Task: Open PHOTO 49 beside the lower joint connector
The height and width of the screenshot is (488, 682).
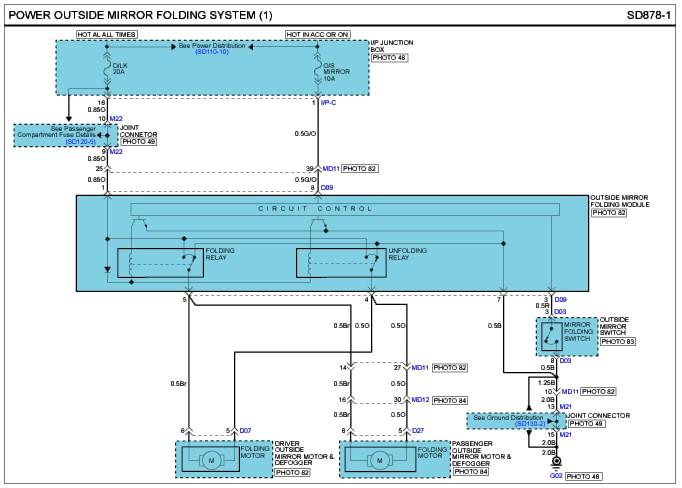Action: coord(586,424)
